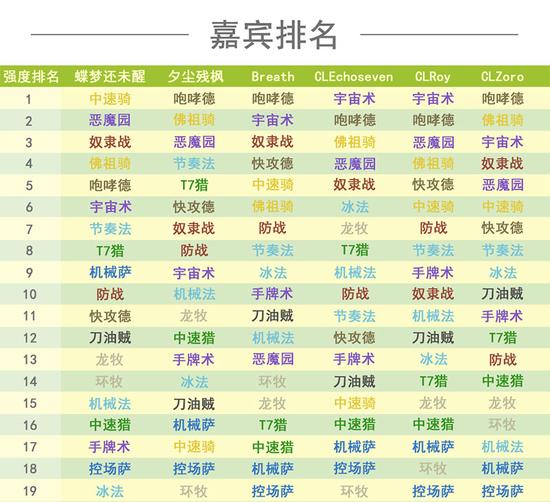Click 冰法 in CLZoro's rank 9 row

click(503, 273)
